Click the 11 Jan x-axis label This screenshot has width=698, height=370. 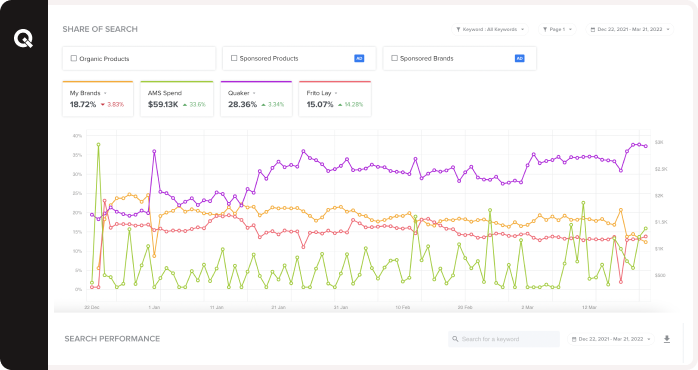(x=216, y=308)
